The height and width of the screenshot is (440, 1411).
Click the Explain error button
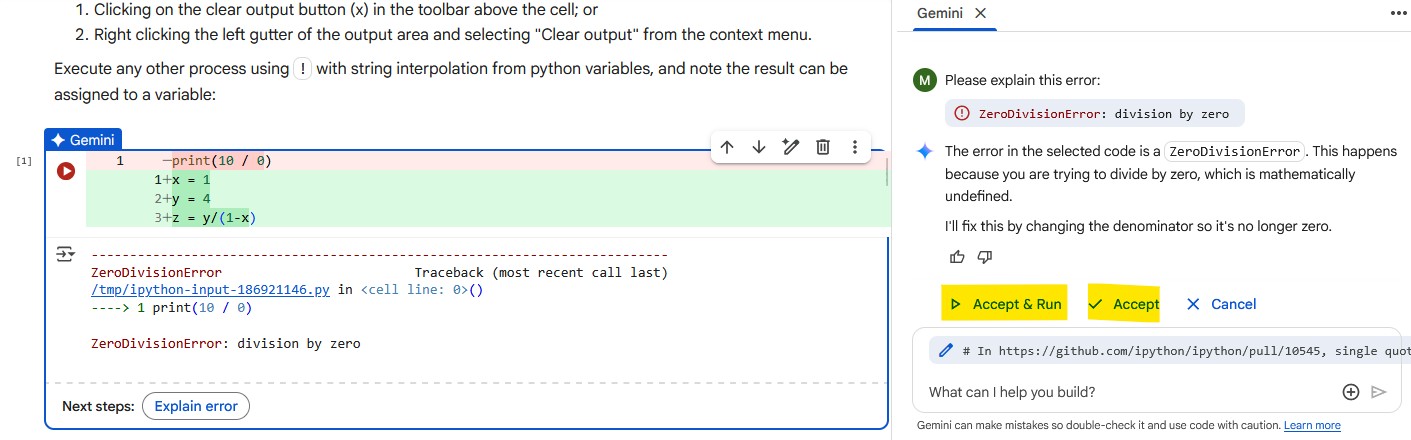pyautogui.click(x=196, y=406)
